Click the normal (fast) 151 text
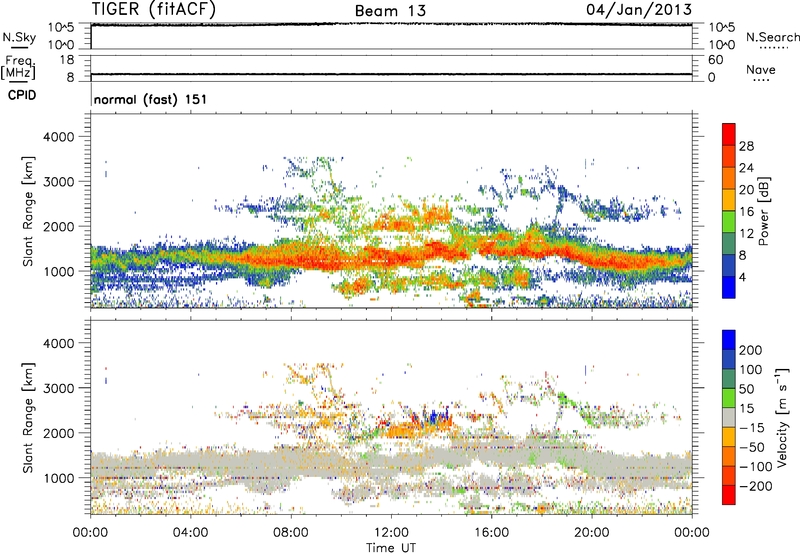800x554 pixels. (x=151, y=99)
